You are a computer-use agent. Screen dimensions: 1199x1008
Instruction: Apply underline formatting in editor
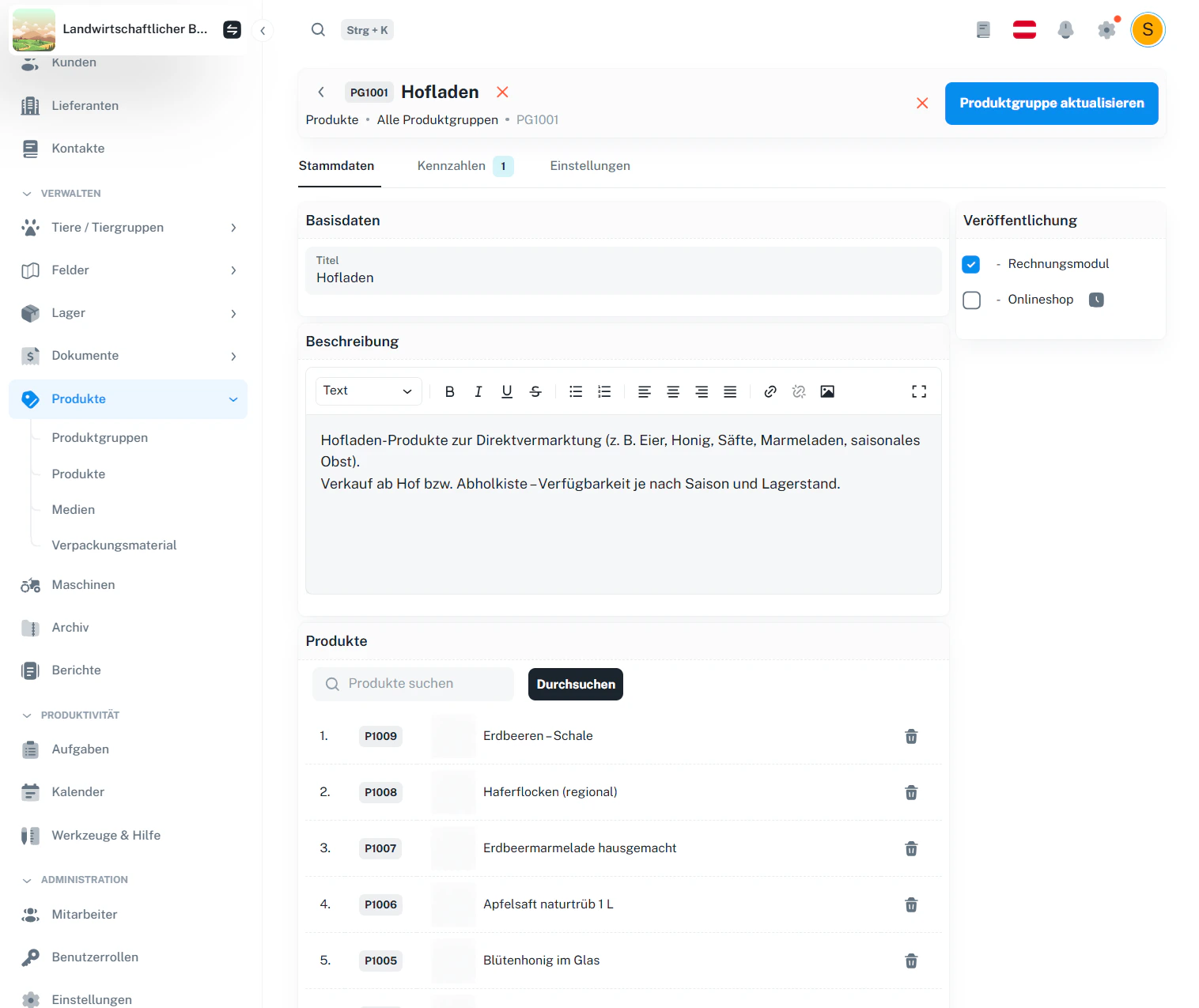pyautogui.click(x=507, y=391)
